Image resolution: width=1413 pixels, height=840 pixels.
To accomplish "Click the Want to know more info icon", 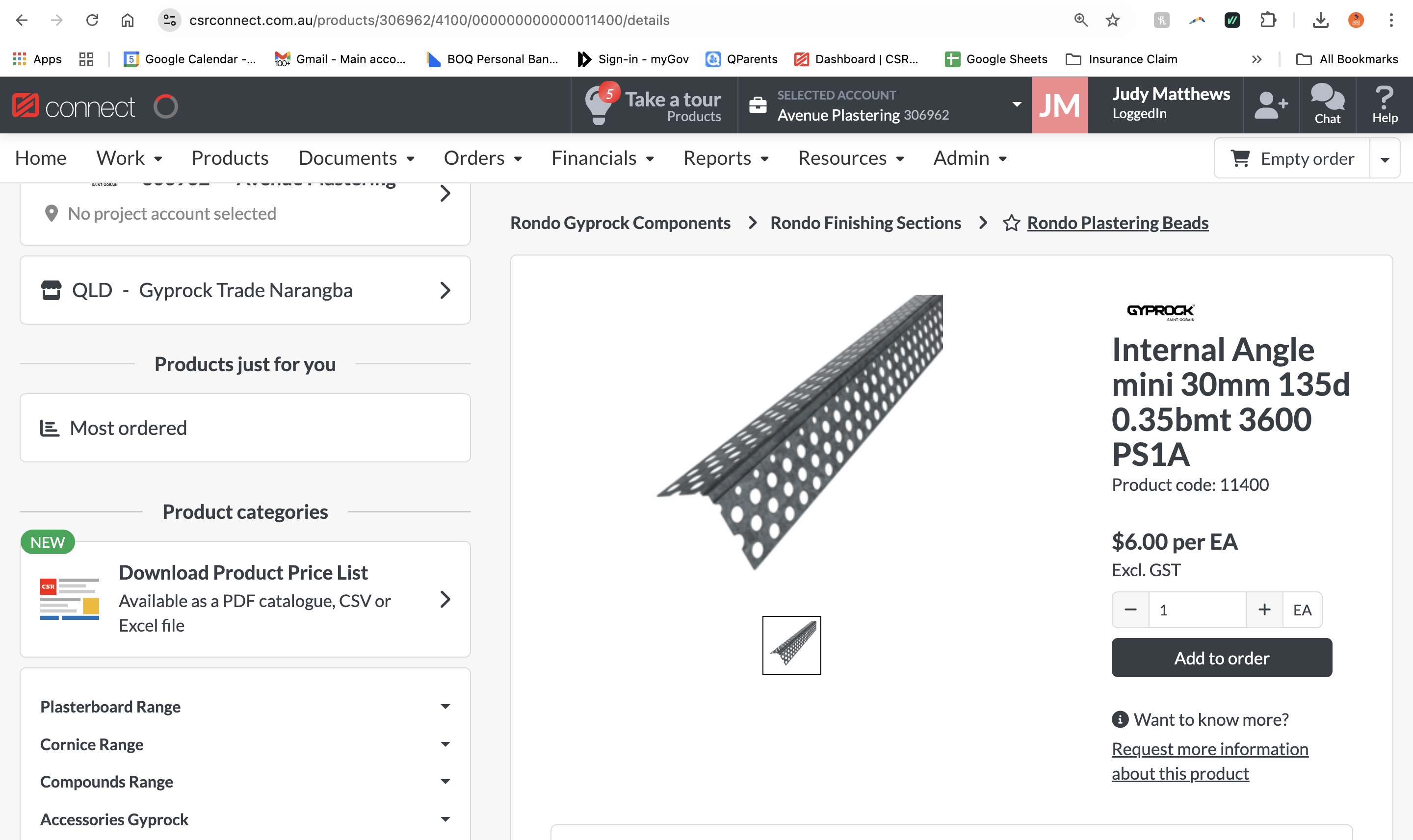I will [1120, 719].
